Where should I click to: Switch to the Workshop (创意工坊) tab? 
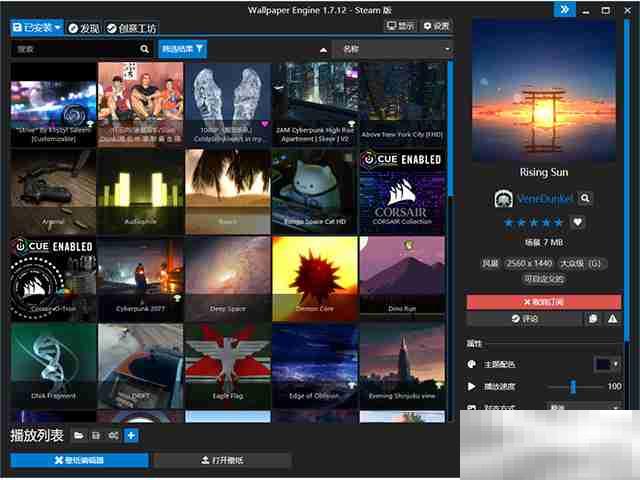(131, 28)
